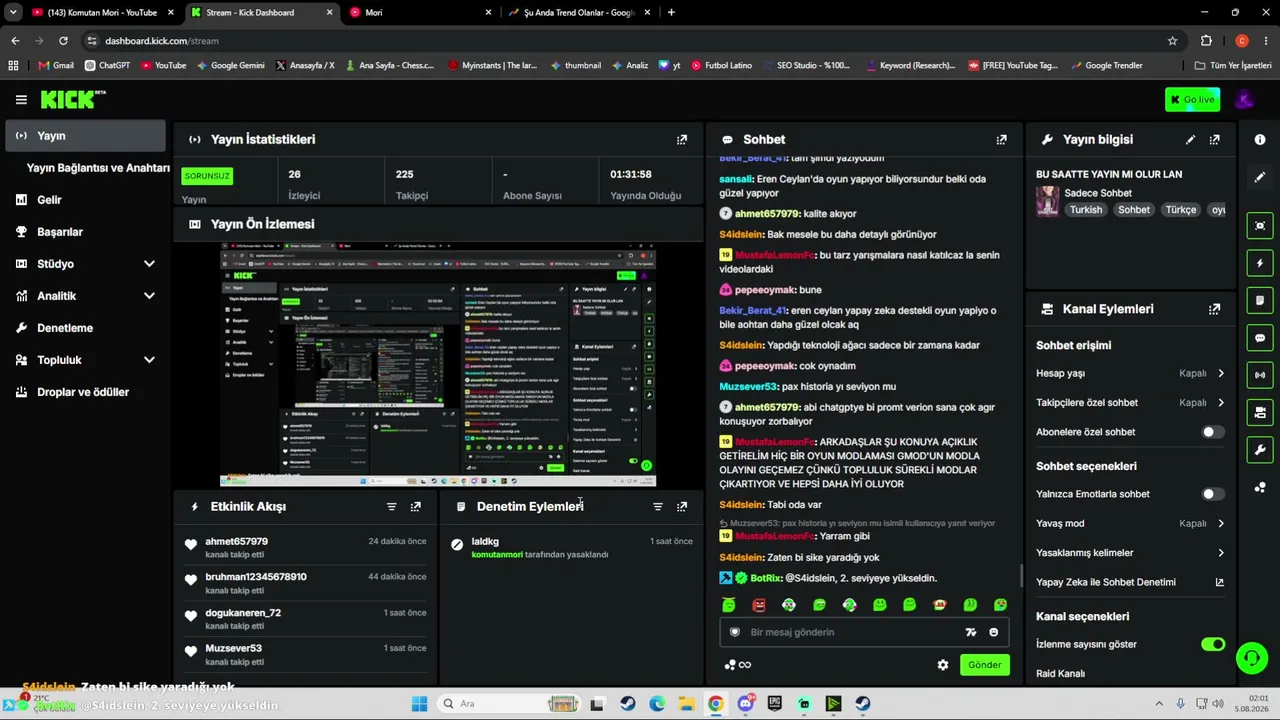Click the info icon in the right rail
This screenshot has height=720, width=1280.
click(x=1260, y=140)
